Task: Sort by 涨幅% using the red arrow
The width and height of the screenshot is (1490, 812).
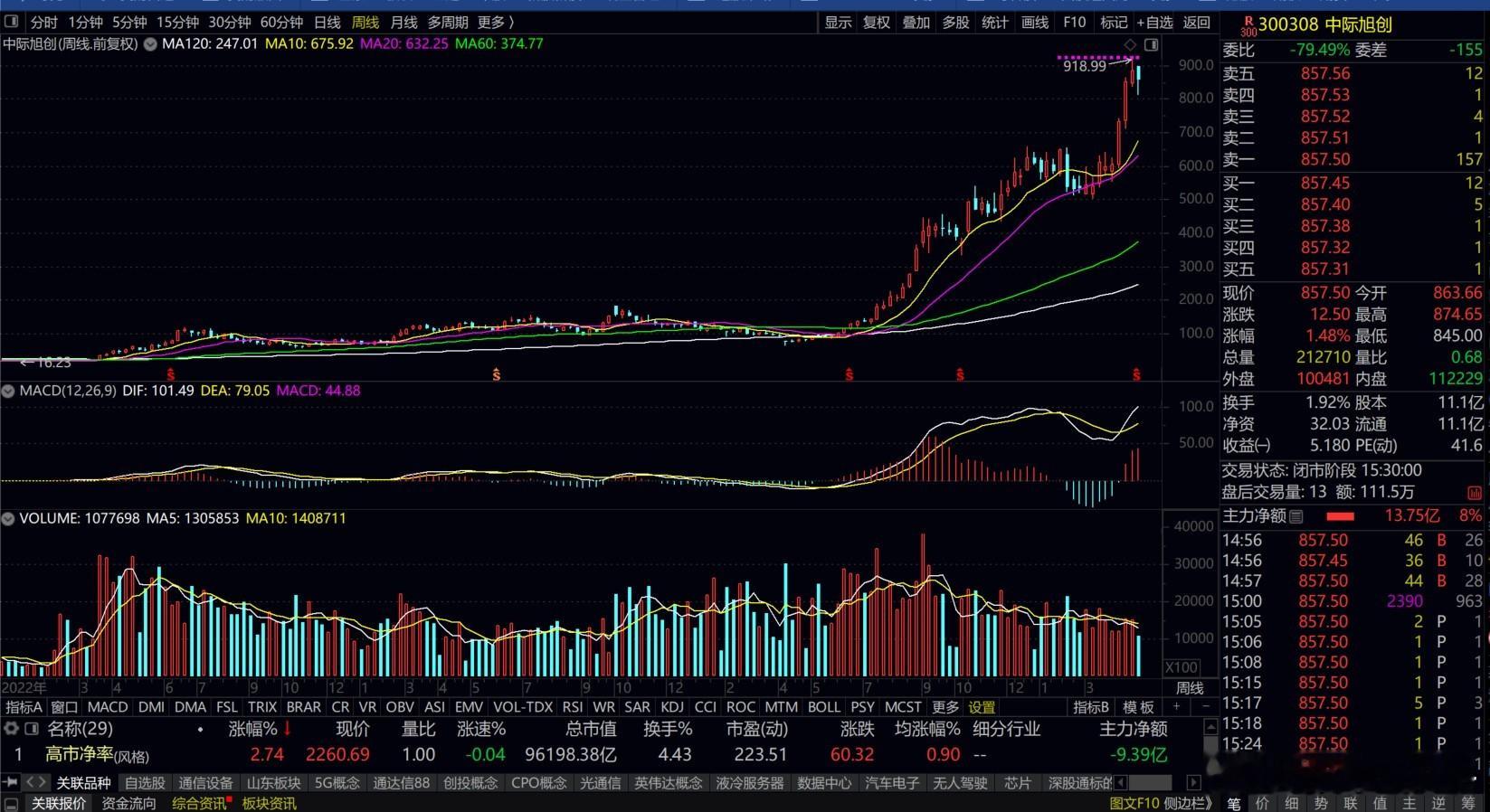Action: (288, 729)
